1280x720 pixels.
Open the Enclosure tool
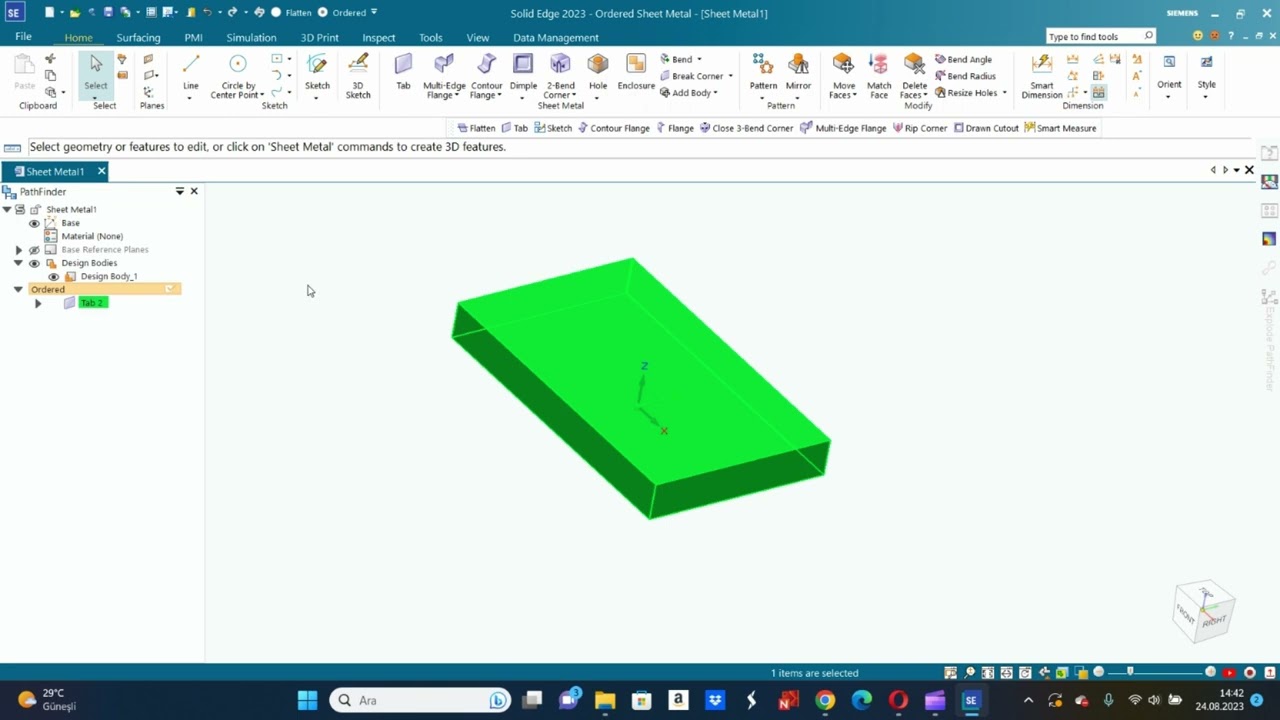[x=636, y=73]
